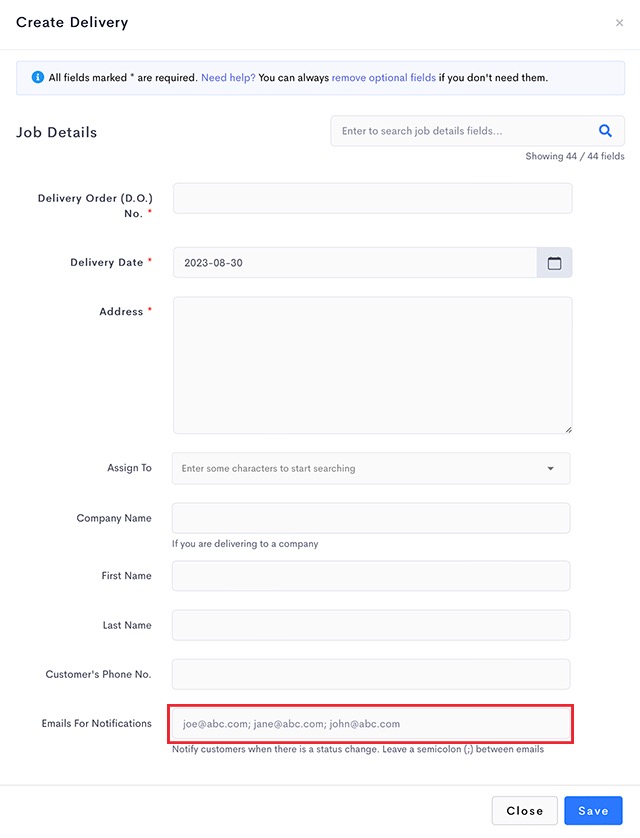Click the search magnifier icon
The height and width of the screenshot is (838, 640).
pyautogui.click(x=605, y=130)
